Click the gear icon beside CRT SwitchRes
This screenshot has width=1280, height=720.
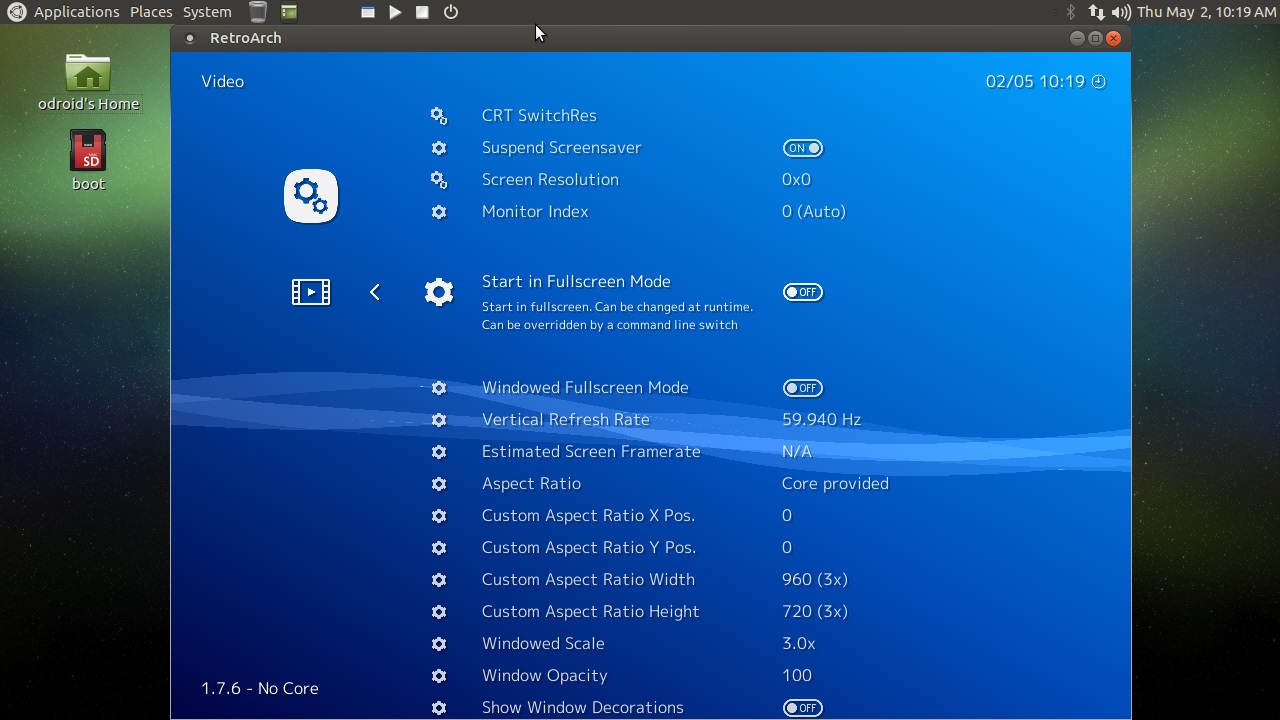point(439,116)
